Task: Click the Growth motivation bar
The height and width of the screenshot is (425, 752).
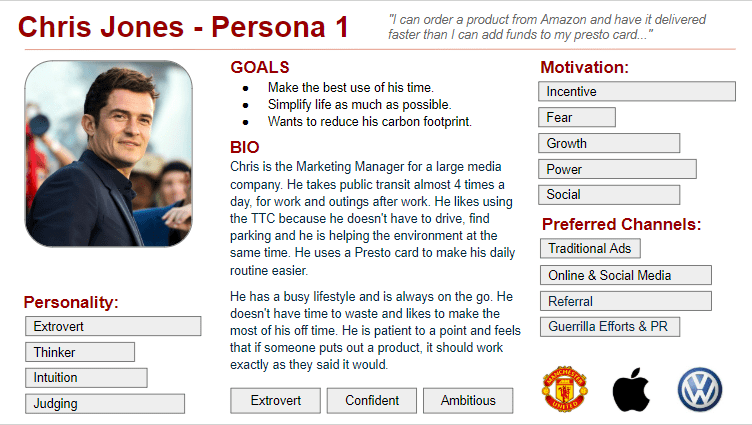Action: (x=609, y=144)
